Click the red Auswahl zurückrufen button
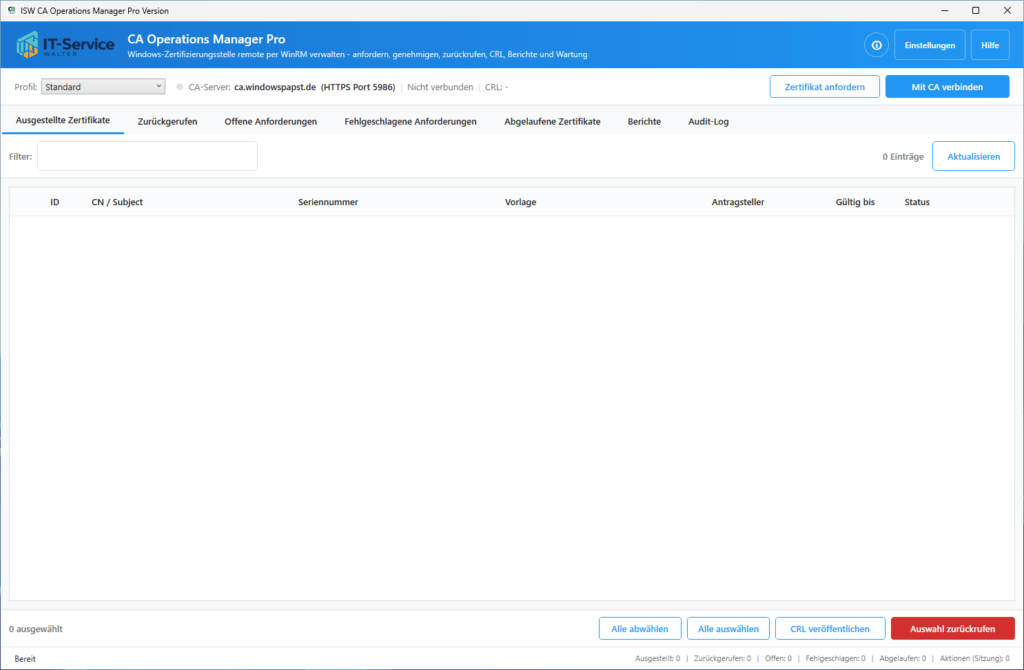 pos(952,629)
